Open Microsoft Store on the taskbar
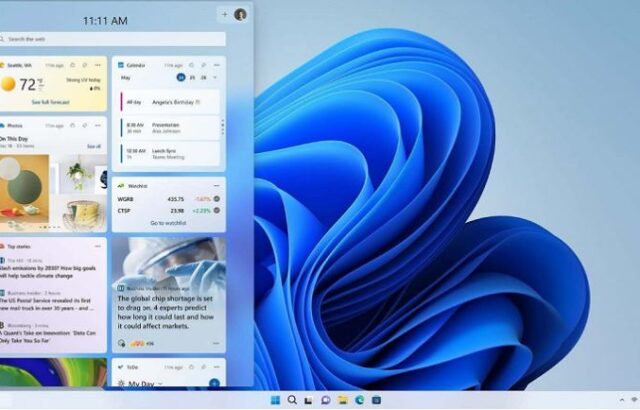 376,400
